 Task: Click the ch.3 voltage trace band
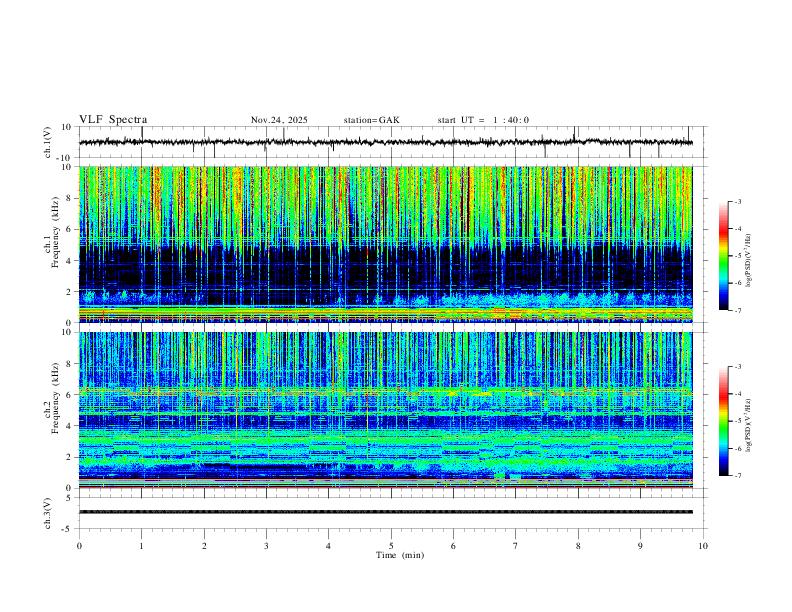[386, 512]
